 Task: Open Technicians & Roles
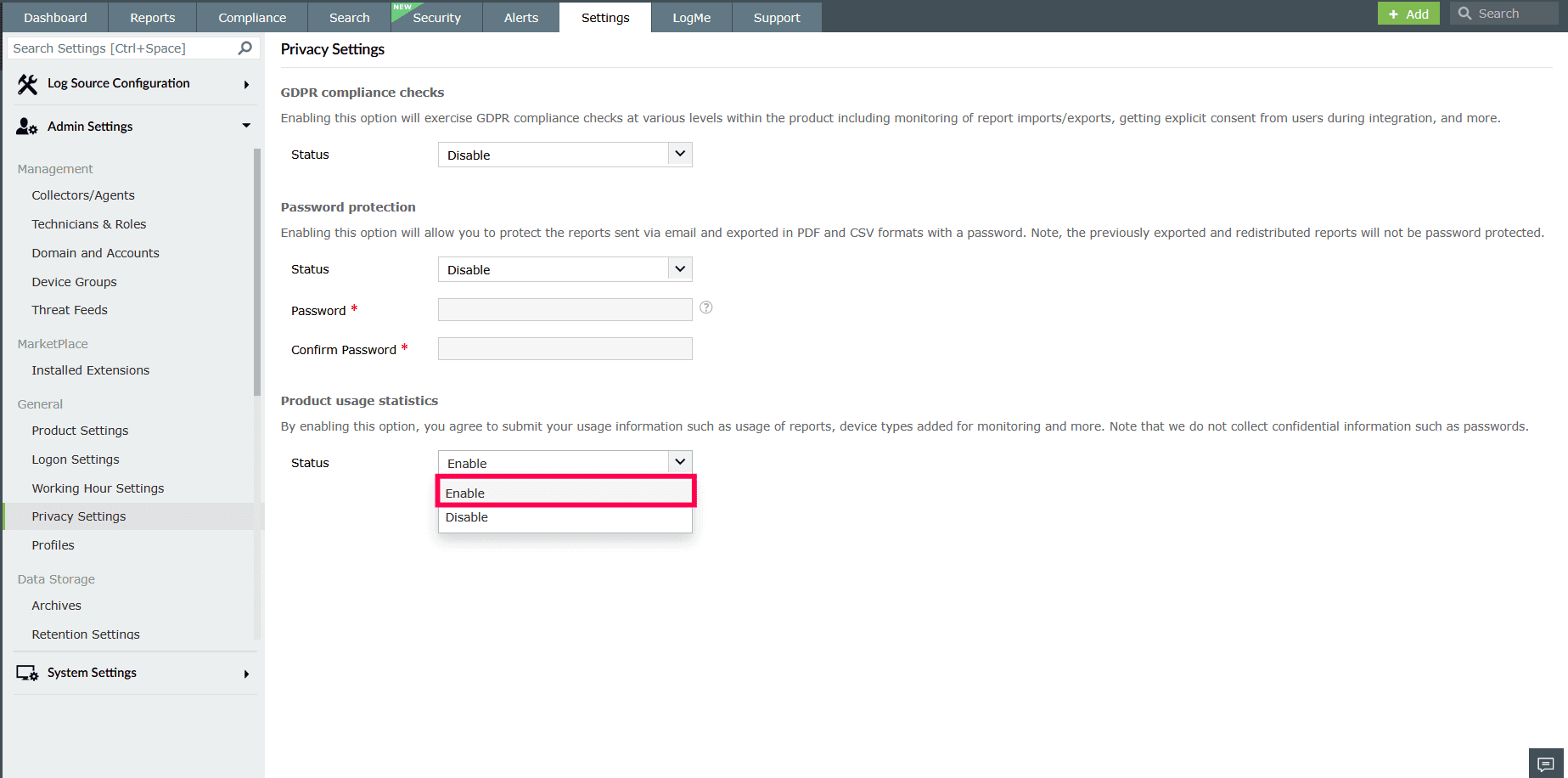(x=89, y=224)
